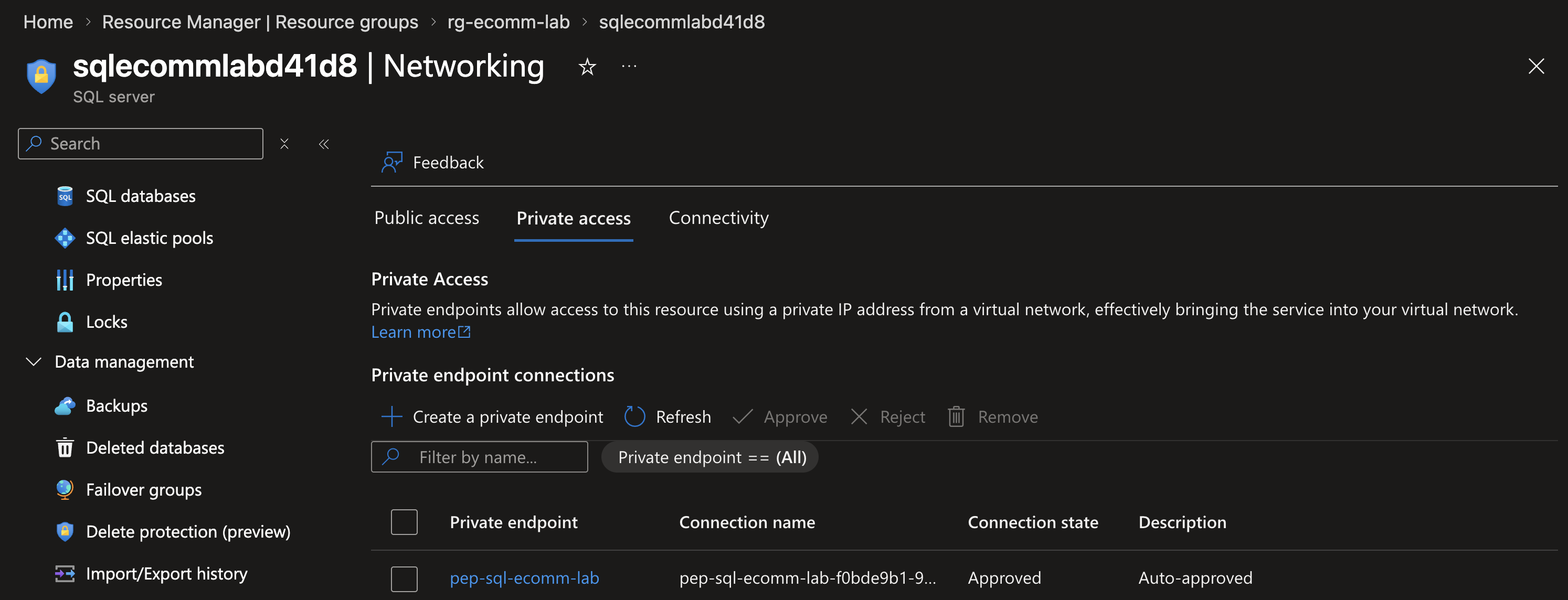Switch to the Connectivity tab
1568x600 pixels.
(x=718, y=218)
